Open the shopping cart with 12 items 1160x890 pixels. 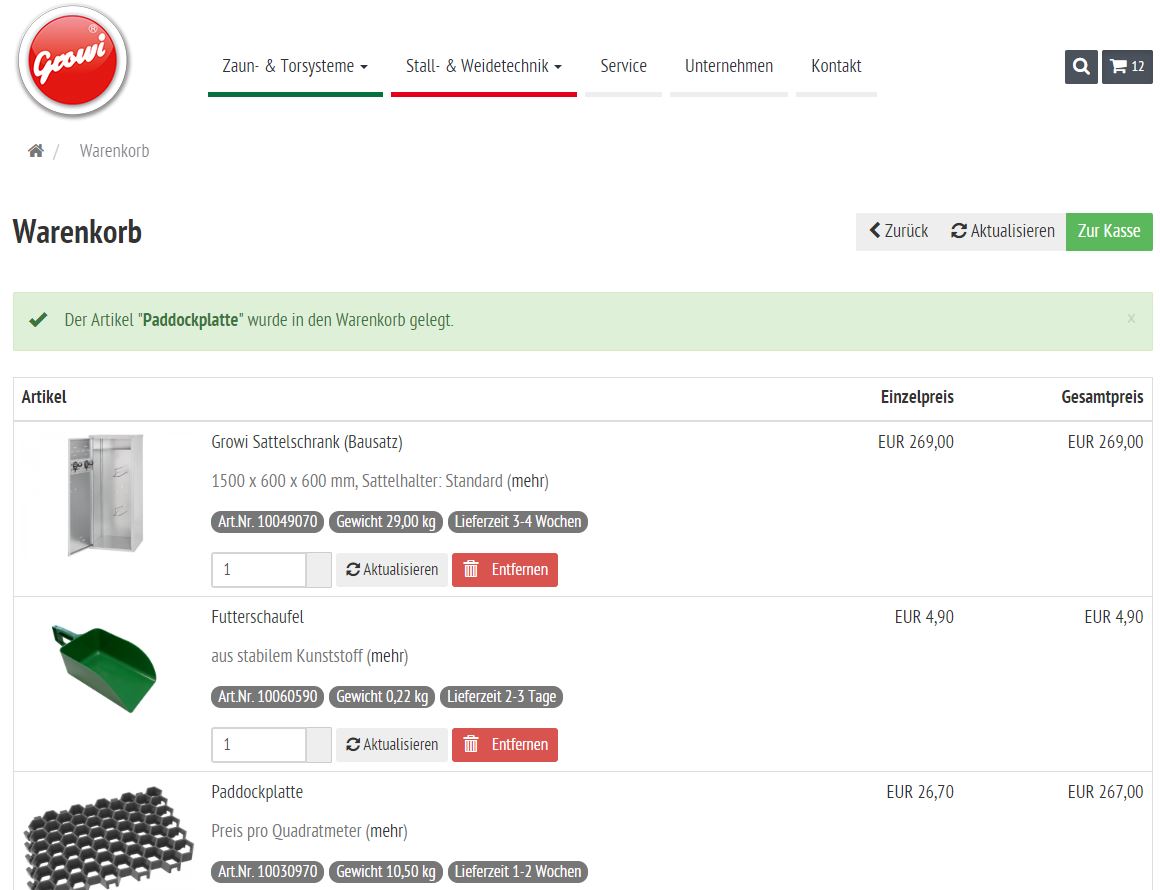1127,67
